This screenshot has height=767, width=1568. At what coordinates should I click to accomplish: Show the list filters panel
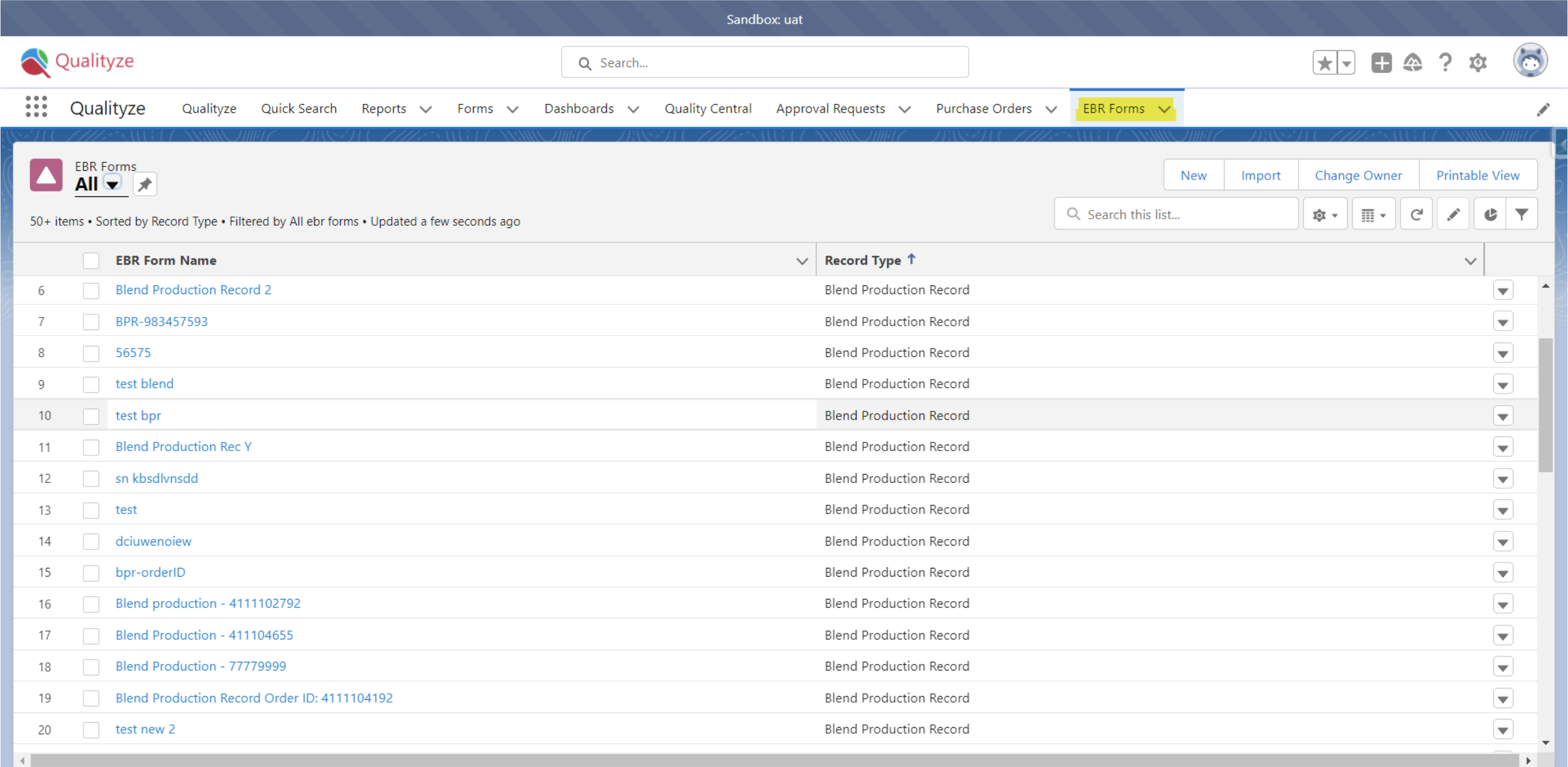point(1522,214)
